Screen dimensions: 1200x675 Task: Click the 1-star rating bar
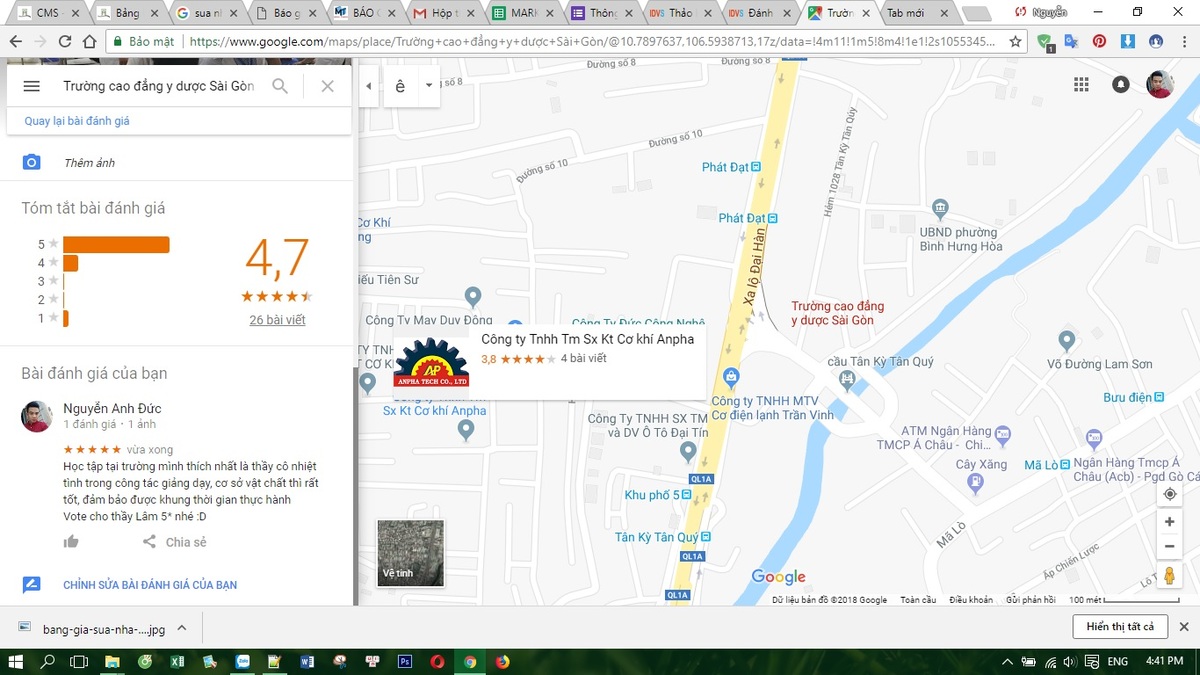pyautogui.click(x=66, y=318)
